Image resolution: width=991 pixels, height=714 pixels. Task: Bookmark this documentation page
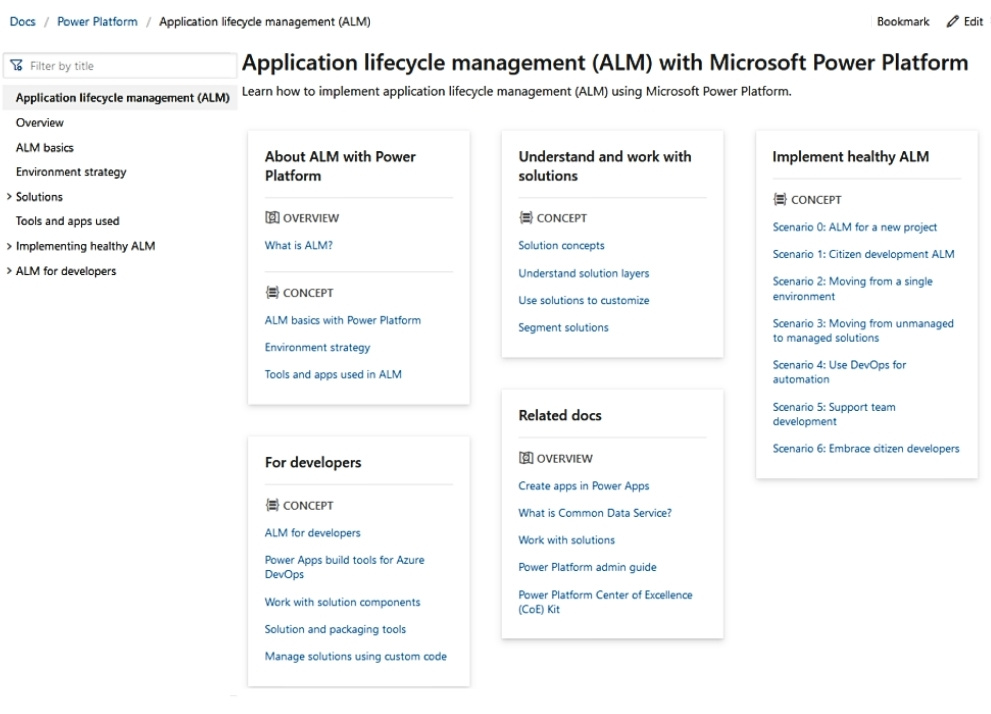coord(903,20)
